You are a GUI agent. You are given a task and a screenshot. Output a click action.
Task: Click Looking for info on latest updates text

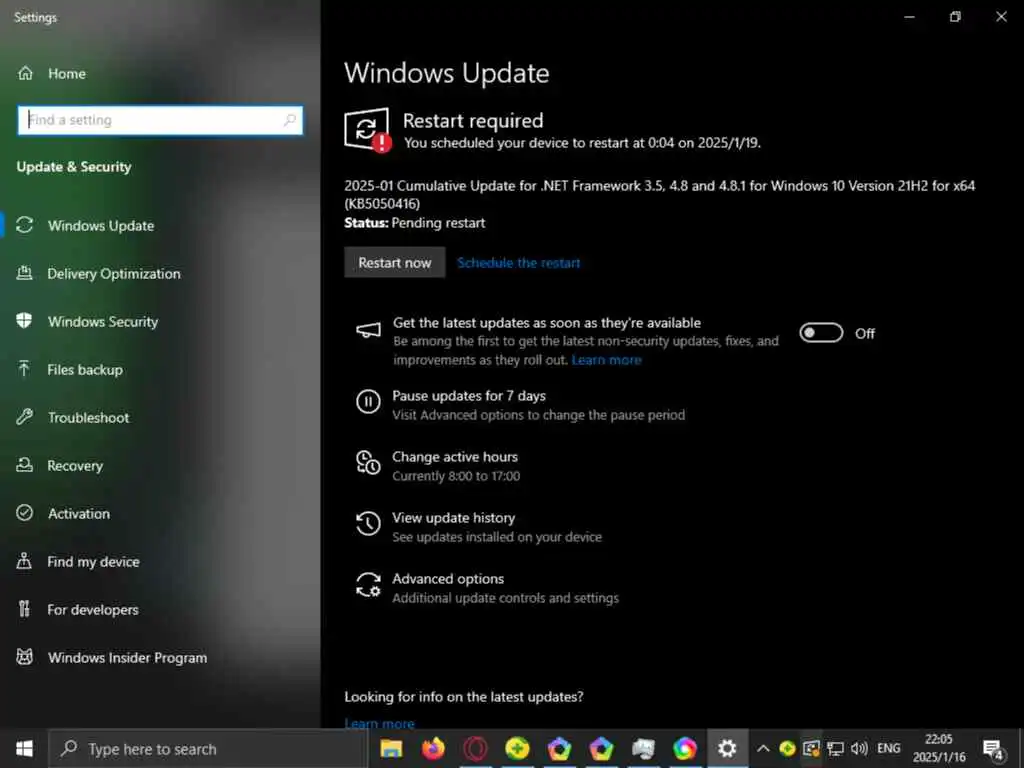(464, 697)
